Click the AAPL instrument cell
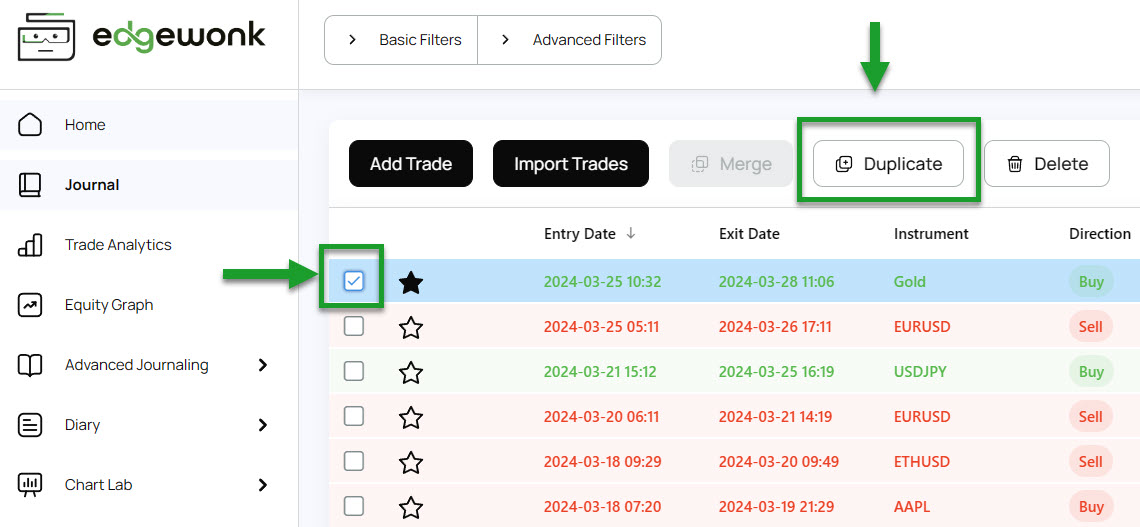Viewport: 1140px width, 527px height. point(912,507)
